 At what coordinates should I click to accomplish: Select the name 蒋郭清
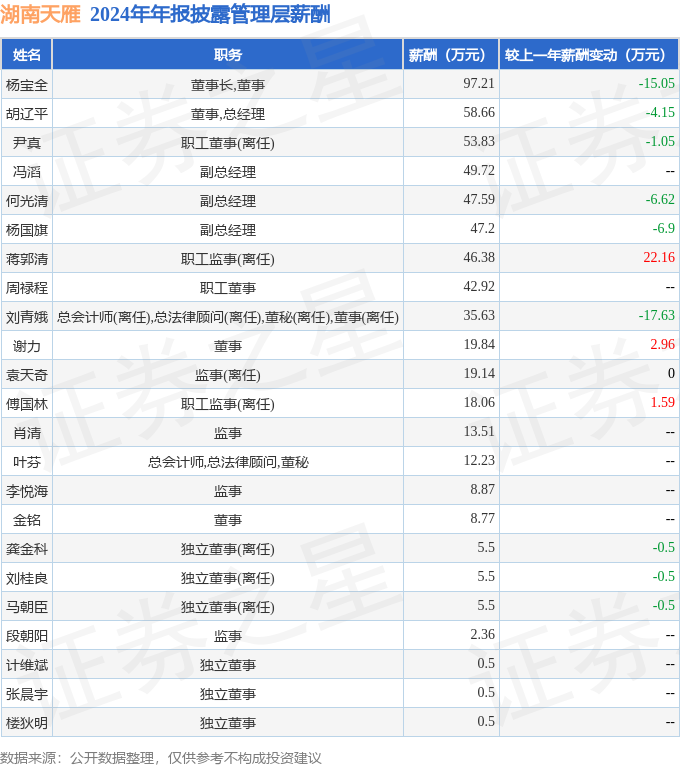pyautogui.click(x=26, y=259)
